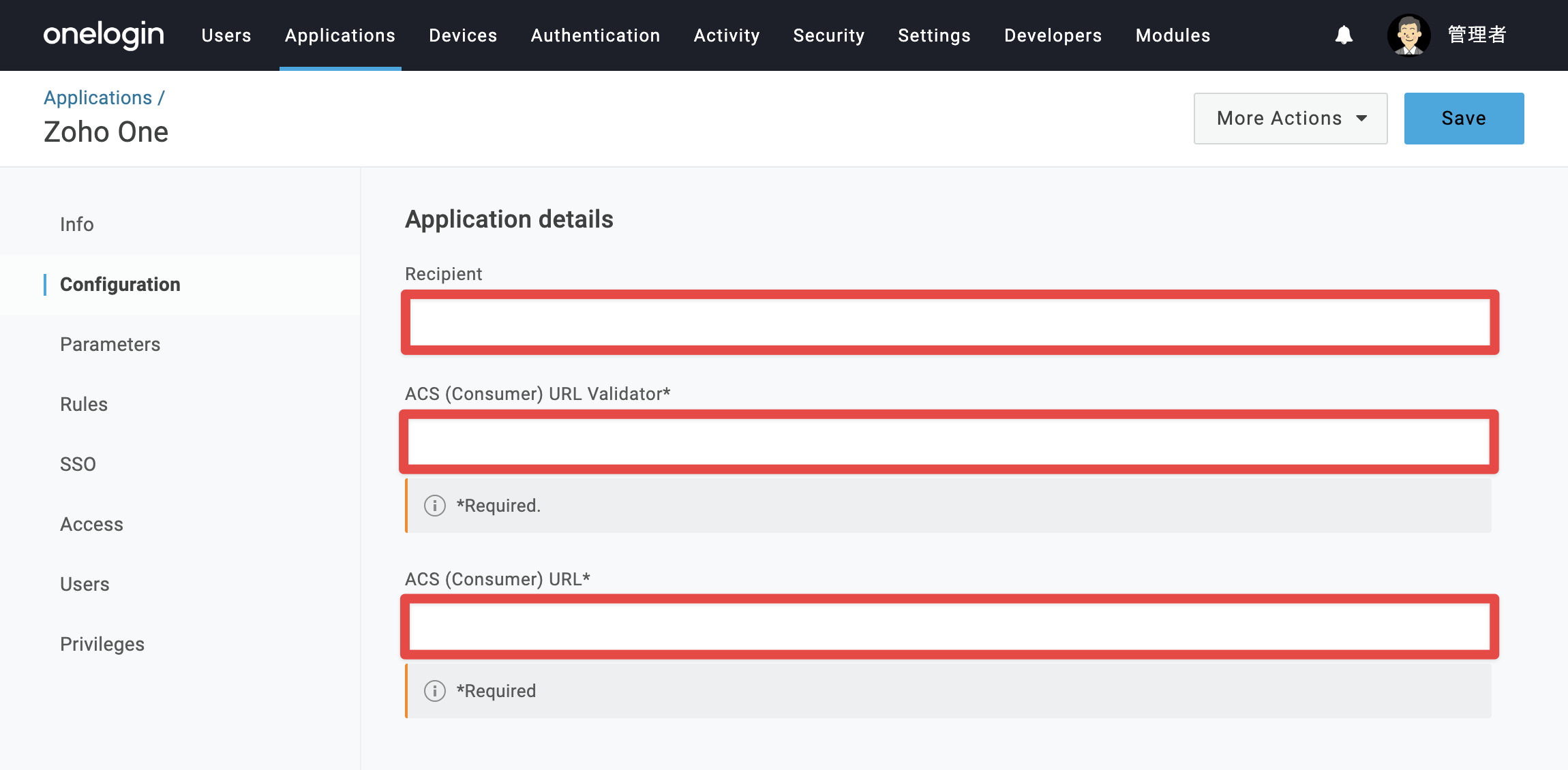The height and width of the screenshot is (770, 1568).
Task: Click the Zoho One page title
Action: point(106,132)
